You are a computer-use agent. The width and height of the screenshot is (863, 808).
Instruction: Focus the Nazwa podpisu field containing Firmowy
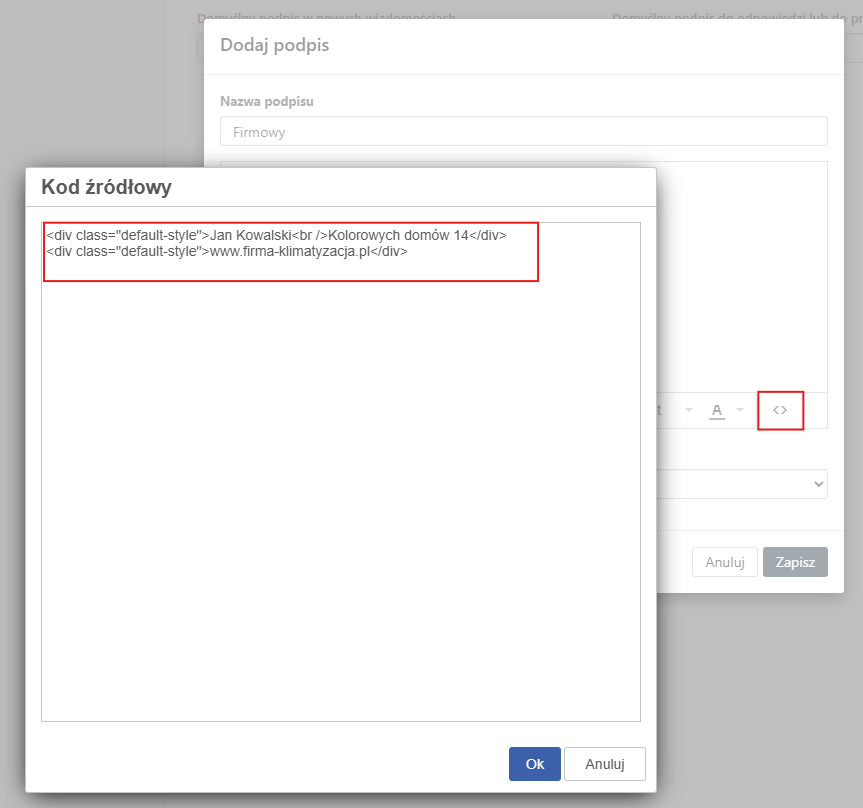[523, 131]
